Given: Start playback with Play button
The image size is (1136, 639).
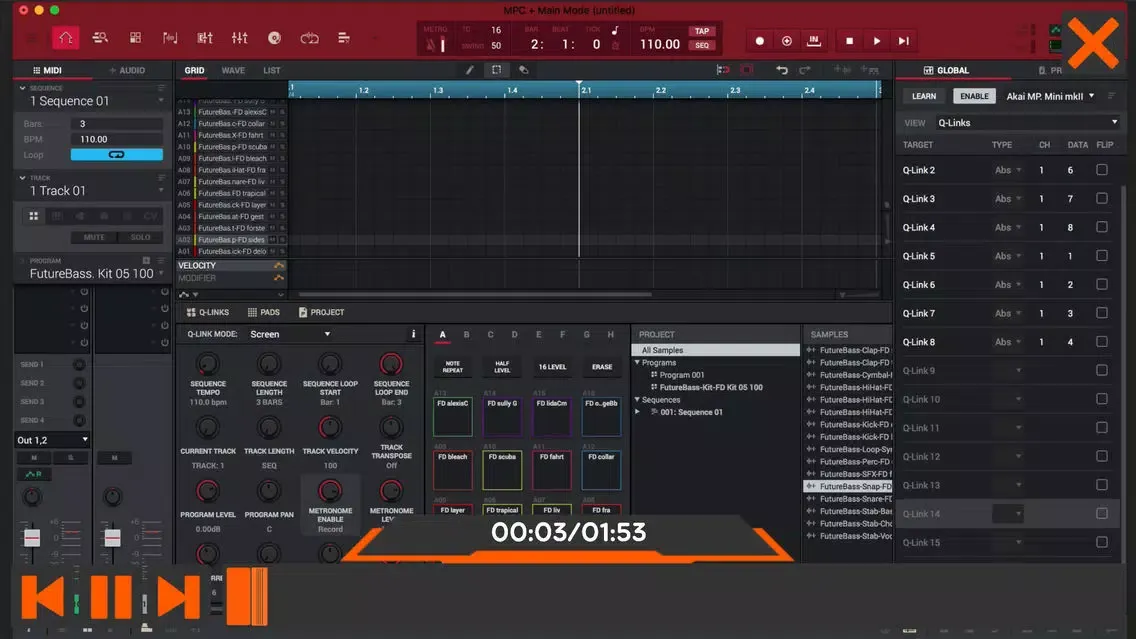Looking at the screenshot, I should (x=877, y=41).
